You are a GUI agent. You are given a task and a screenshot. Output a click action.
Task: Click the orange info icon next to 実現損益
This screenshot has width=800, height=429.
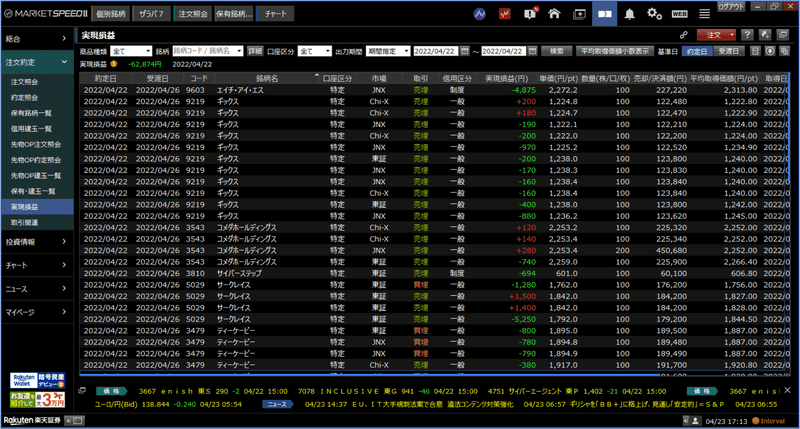click(114, 64)
